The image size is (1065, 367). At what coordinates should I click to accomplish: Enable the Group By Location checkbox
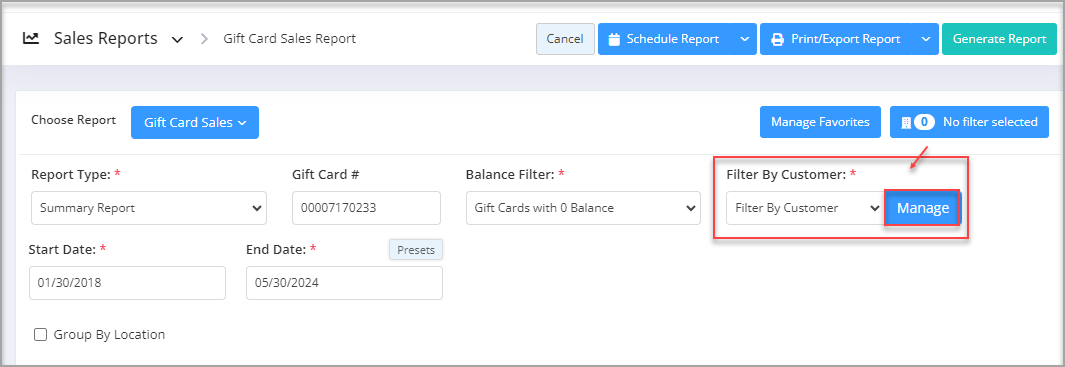coord(41,334)
